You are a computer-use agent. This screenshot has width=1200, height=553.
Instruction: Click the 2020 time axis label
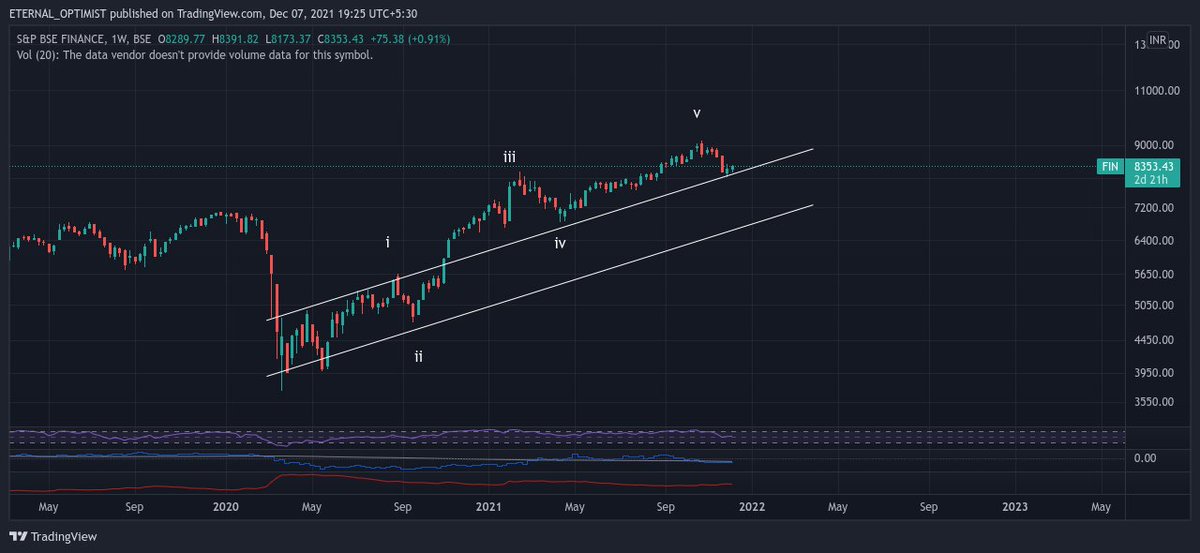(x=225, y=507)
